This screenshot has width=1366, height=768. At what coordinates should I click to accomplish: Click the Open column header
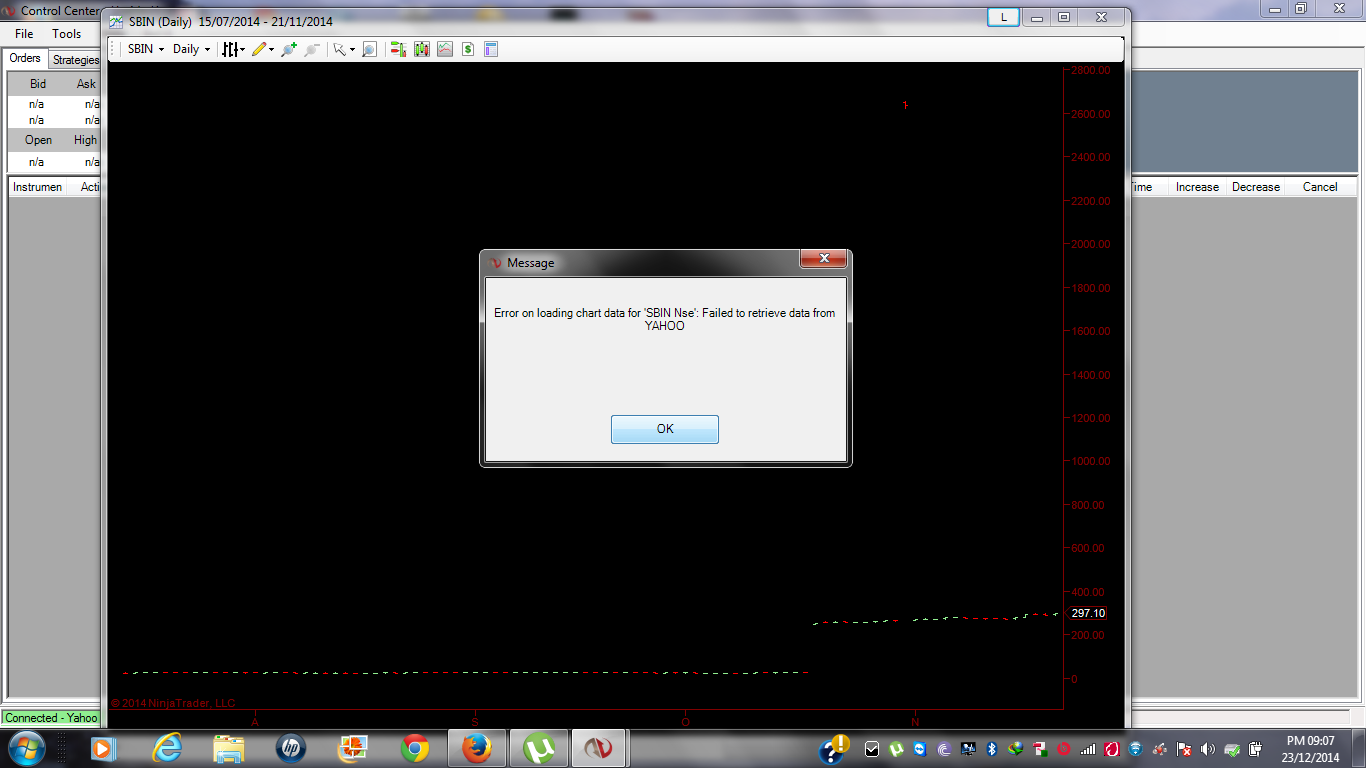tap(38, 140)
